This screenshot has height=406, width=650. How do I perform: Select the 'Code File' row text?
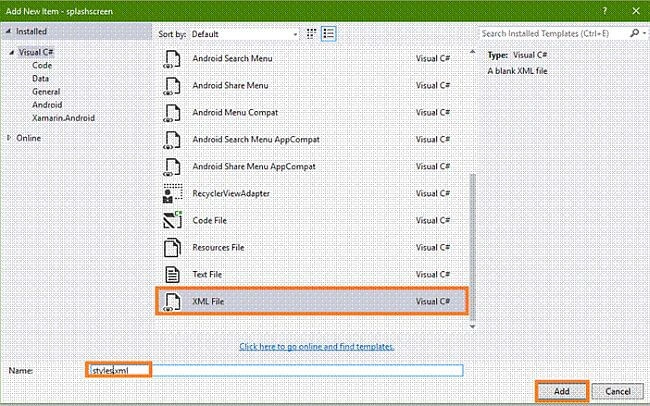(x=209, y=220)
